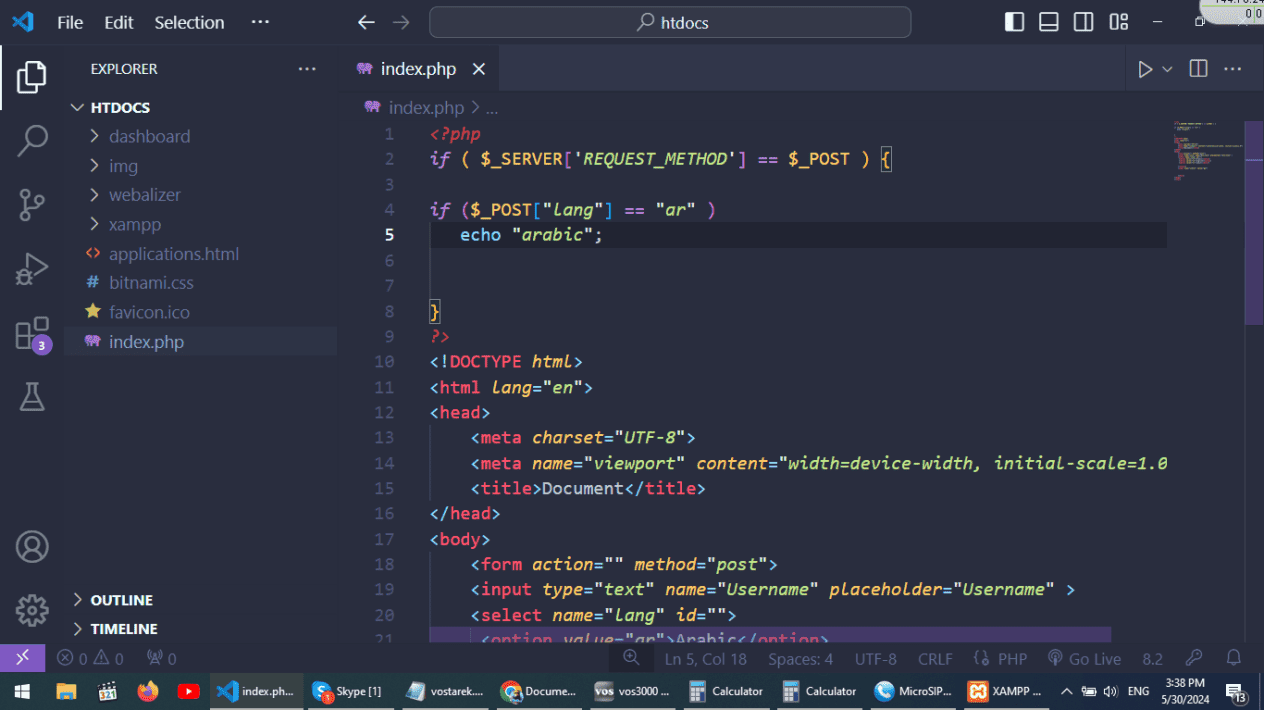Go back with the left arrow
Screen dimensions: 1264x710
(367, 22)
